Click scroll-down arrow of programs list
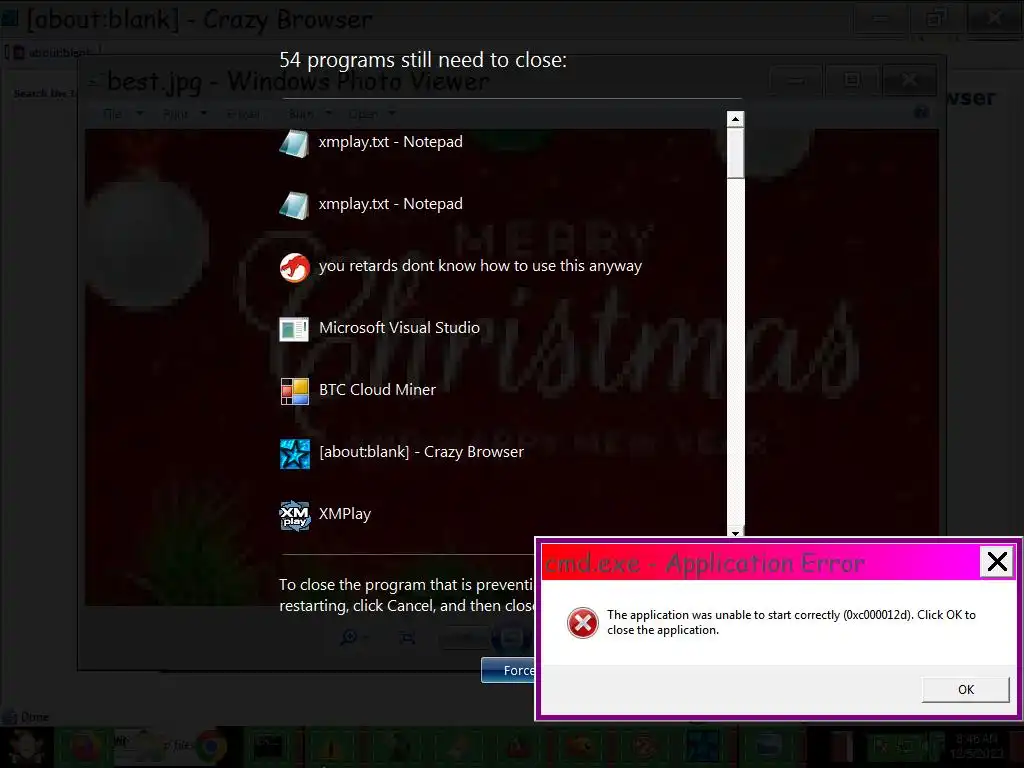The width and height of the screenshot is (1024, 768). [735, 532]
